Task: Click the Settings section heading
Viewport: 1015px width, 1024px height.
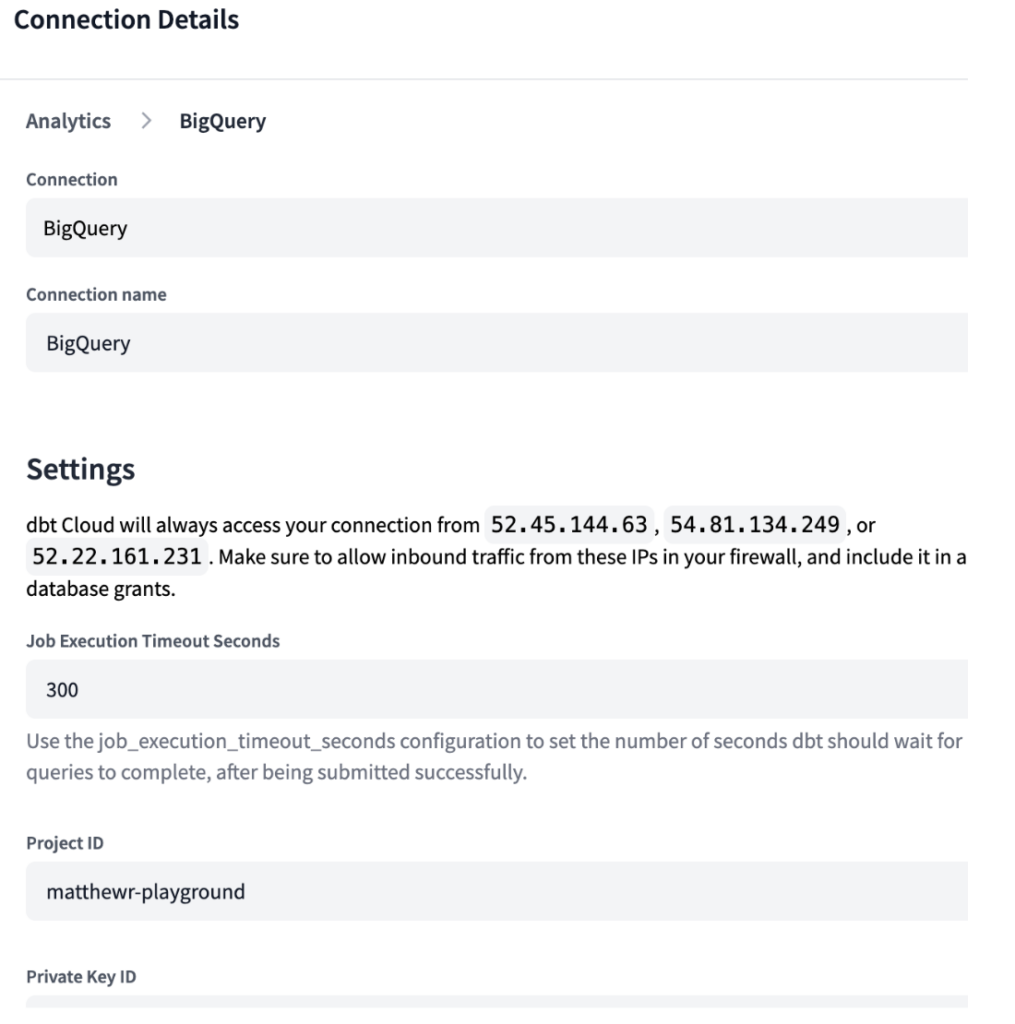Action: click(80, 469)
